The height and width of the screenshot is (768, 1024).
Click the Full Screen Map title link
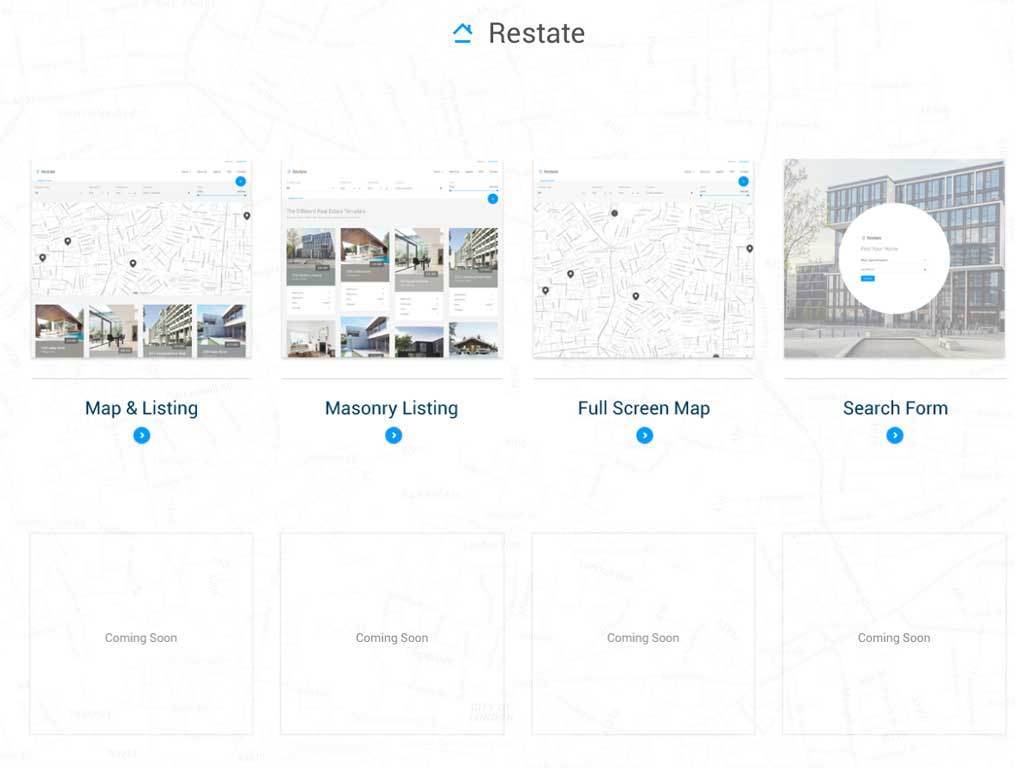click(643, 408)
